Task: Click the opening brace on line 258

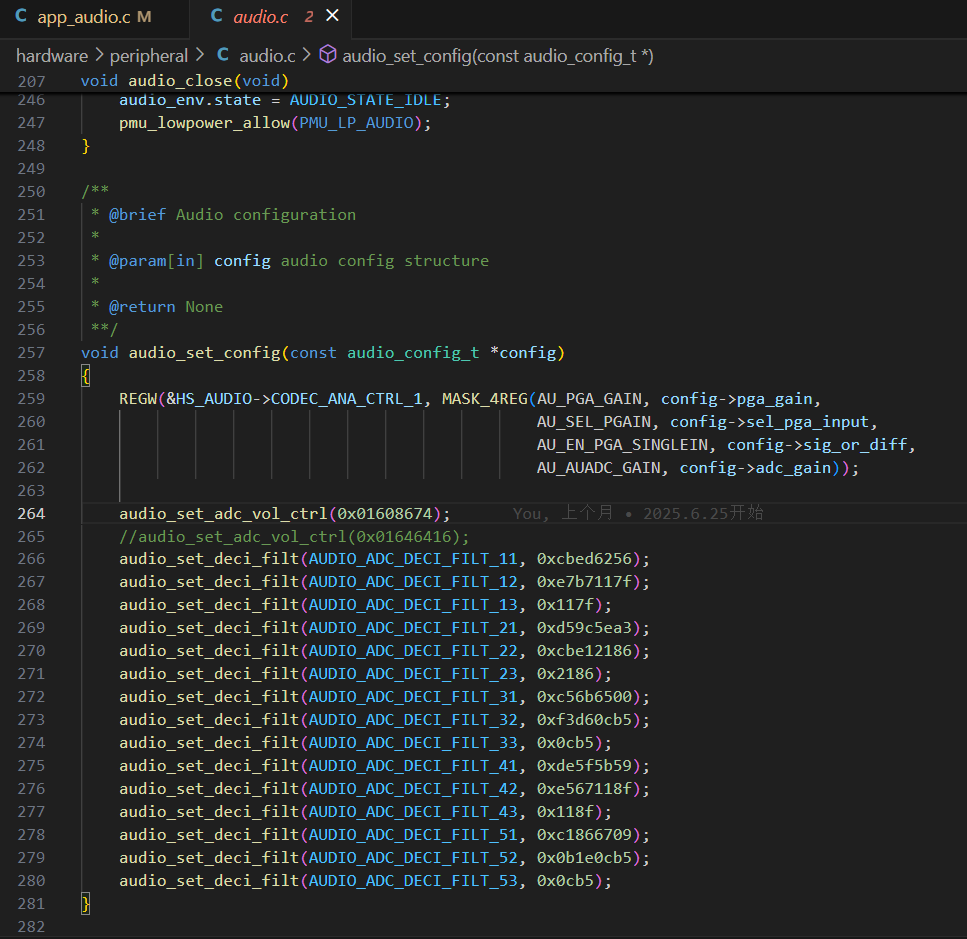Action: click(86, 375)
